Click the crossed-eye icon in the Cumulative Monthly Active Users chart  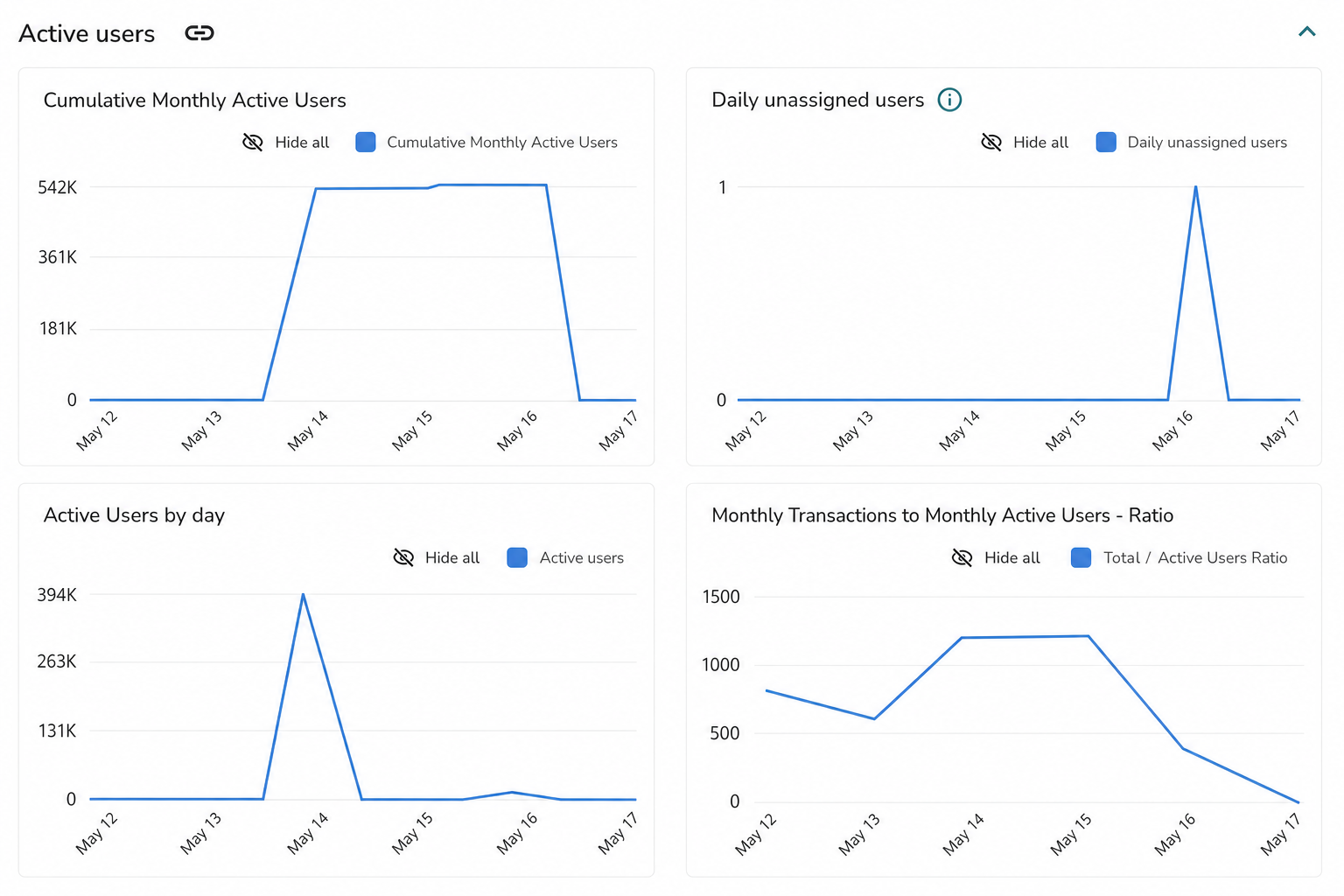tap(253, 142)
